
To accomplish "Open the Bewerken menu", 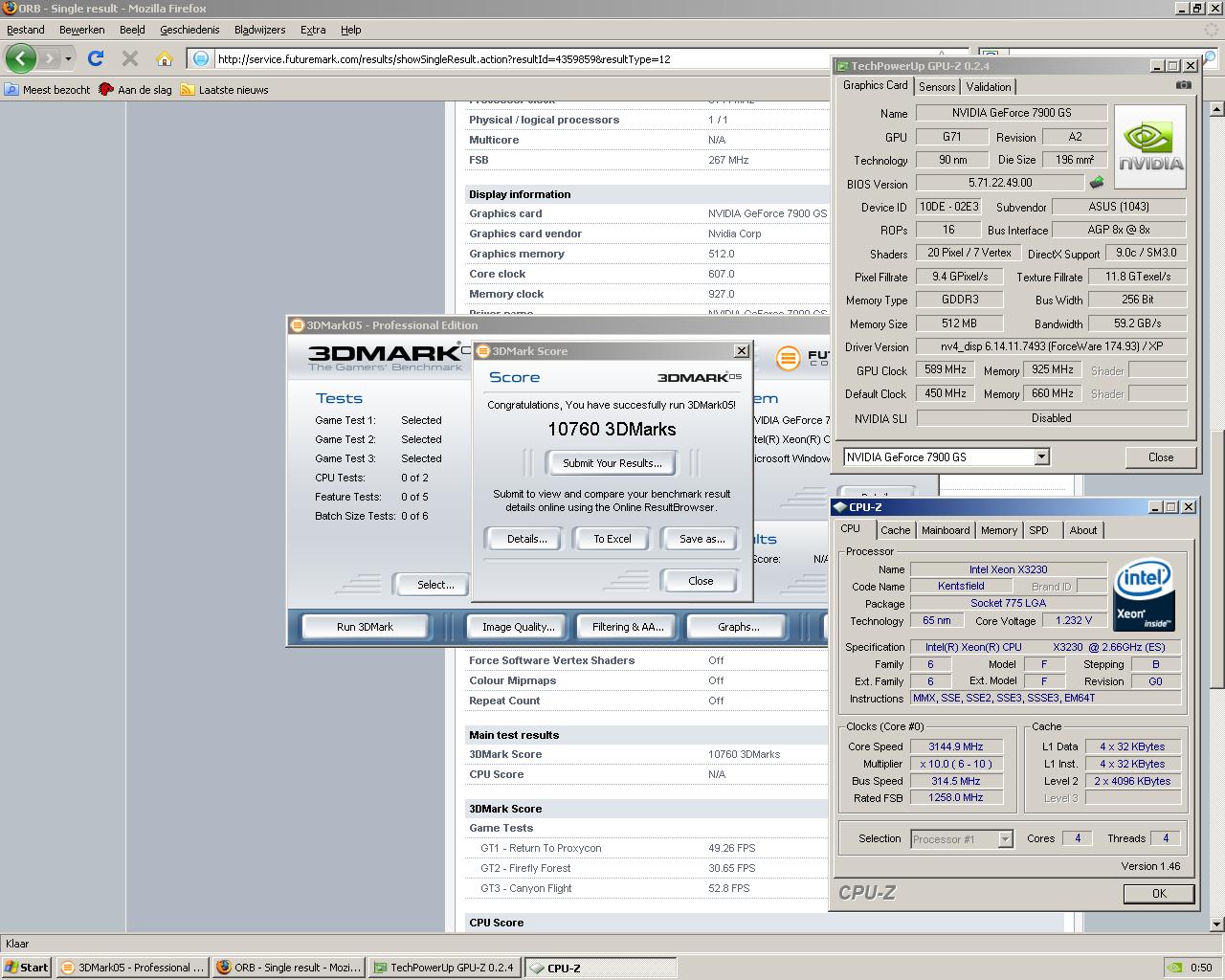I will pyautogui.click(x=82, y=30).
